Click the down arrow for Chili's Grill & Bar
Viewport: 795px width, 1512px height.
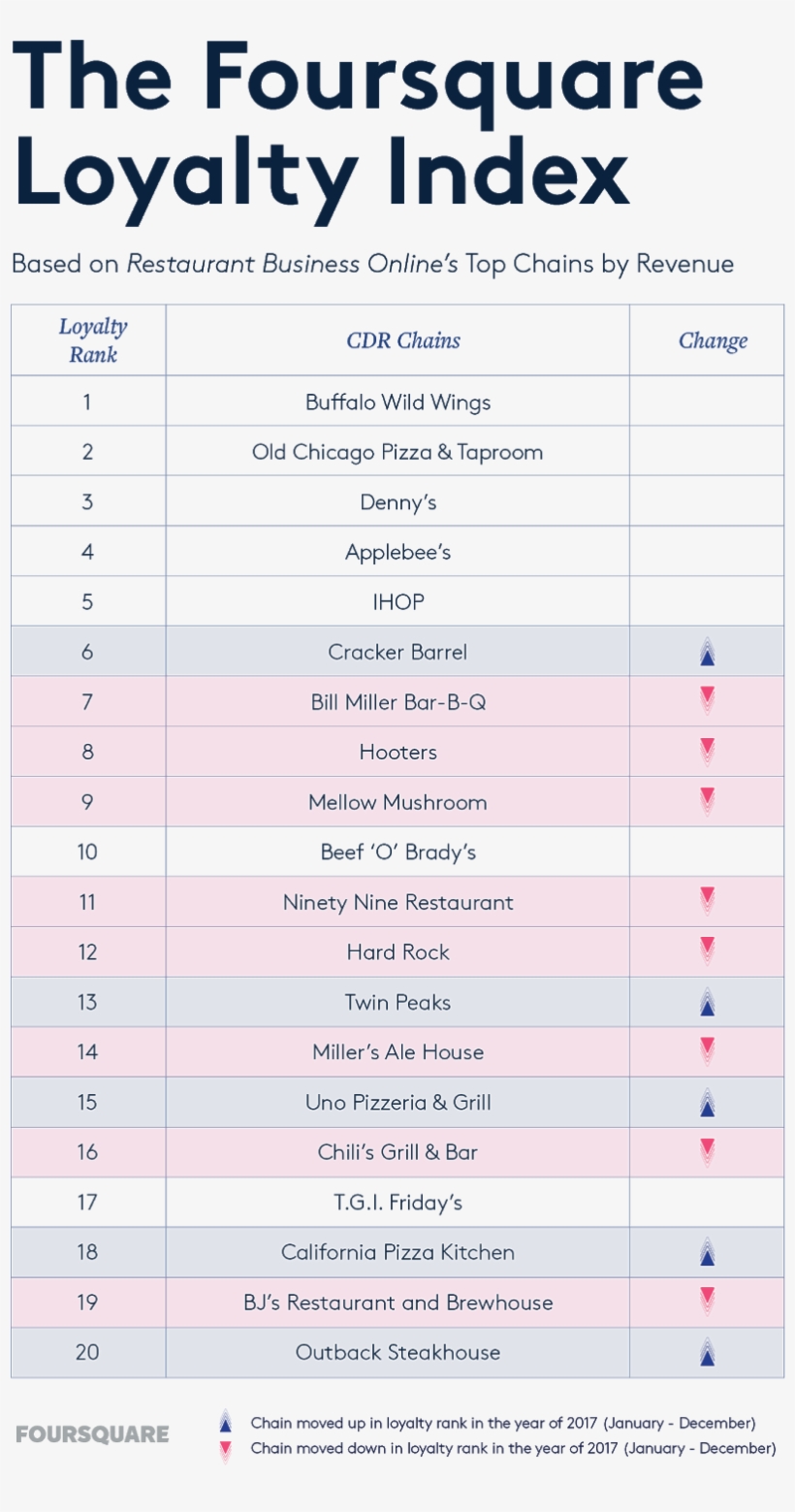[707, 1150]
